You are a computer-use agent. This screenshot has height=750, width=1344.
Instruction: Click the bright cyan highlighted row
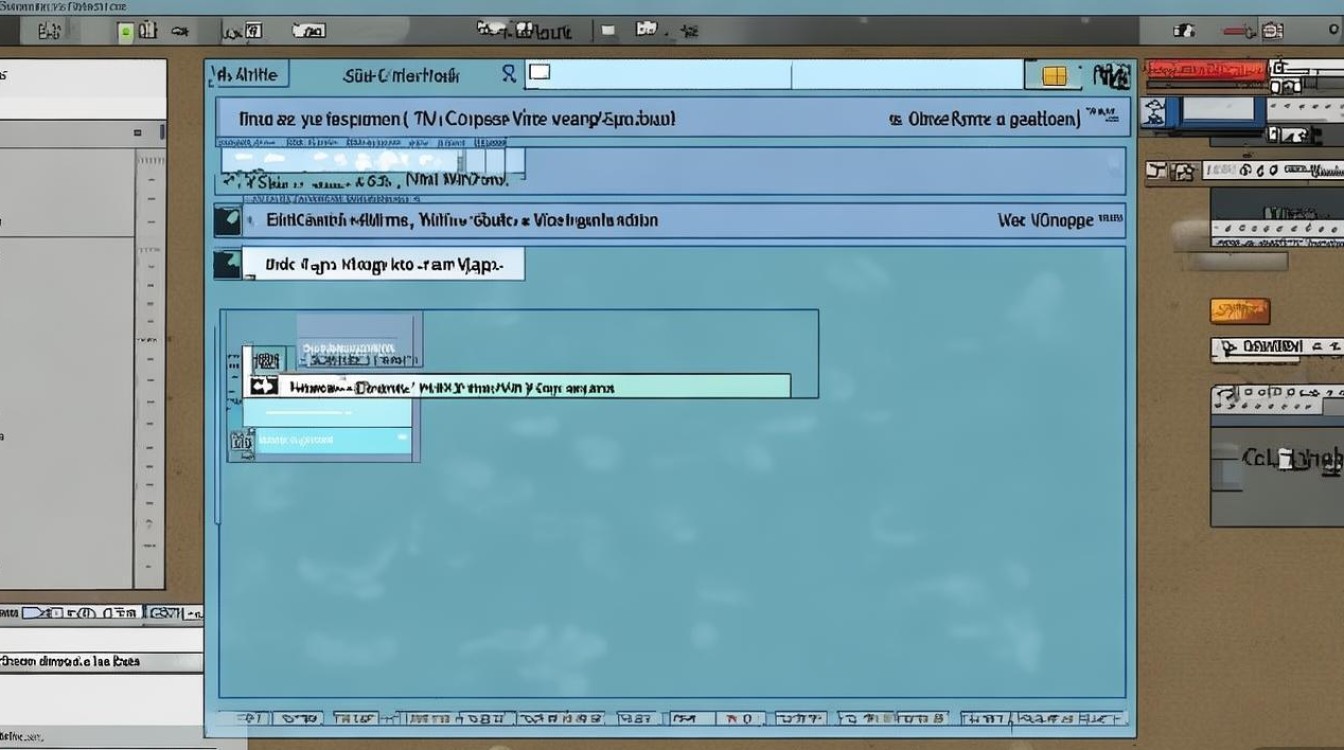[x=334, y=440]
